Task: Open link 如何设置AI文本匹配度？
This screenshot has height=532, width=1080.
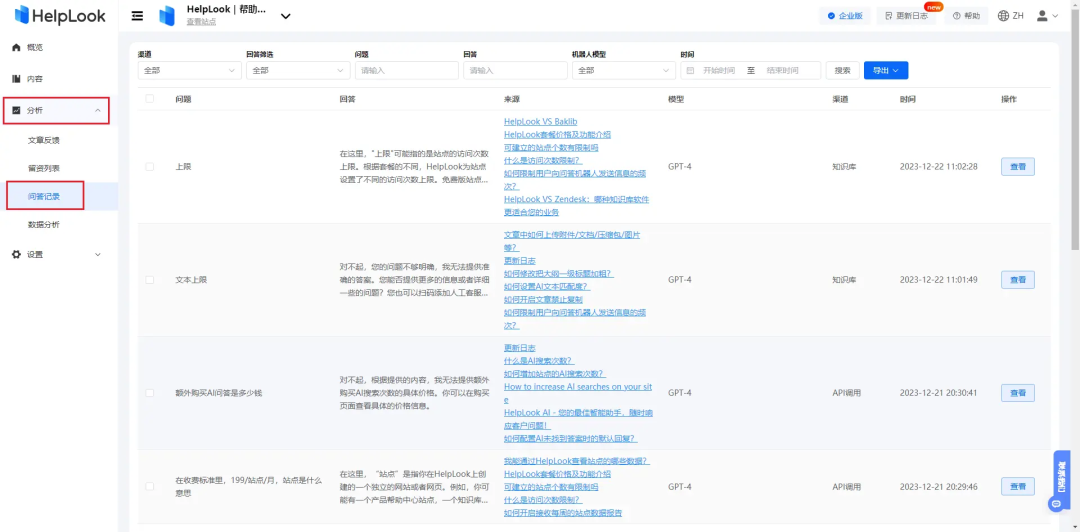Action: click(547, 287)
